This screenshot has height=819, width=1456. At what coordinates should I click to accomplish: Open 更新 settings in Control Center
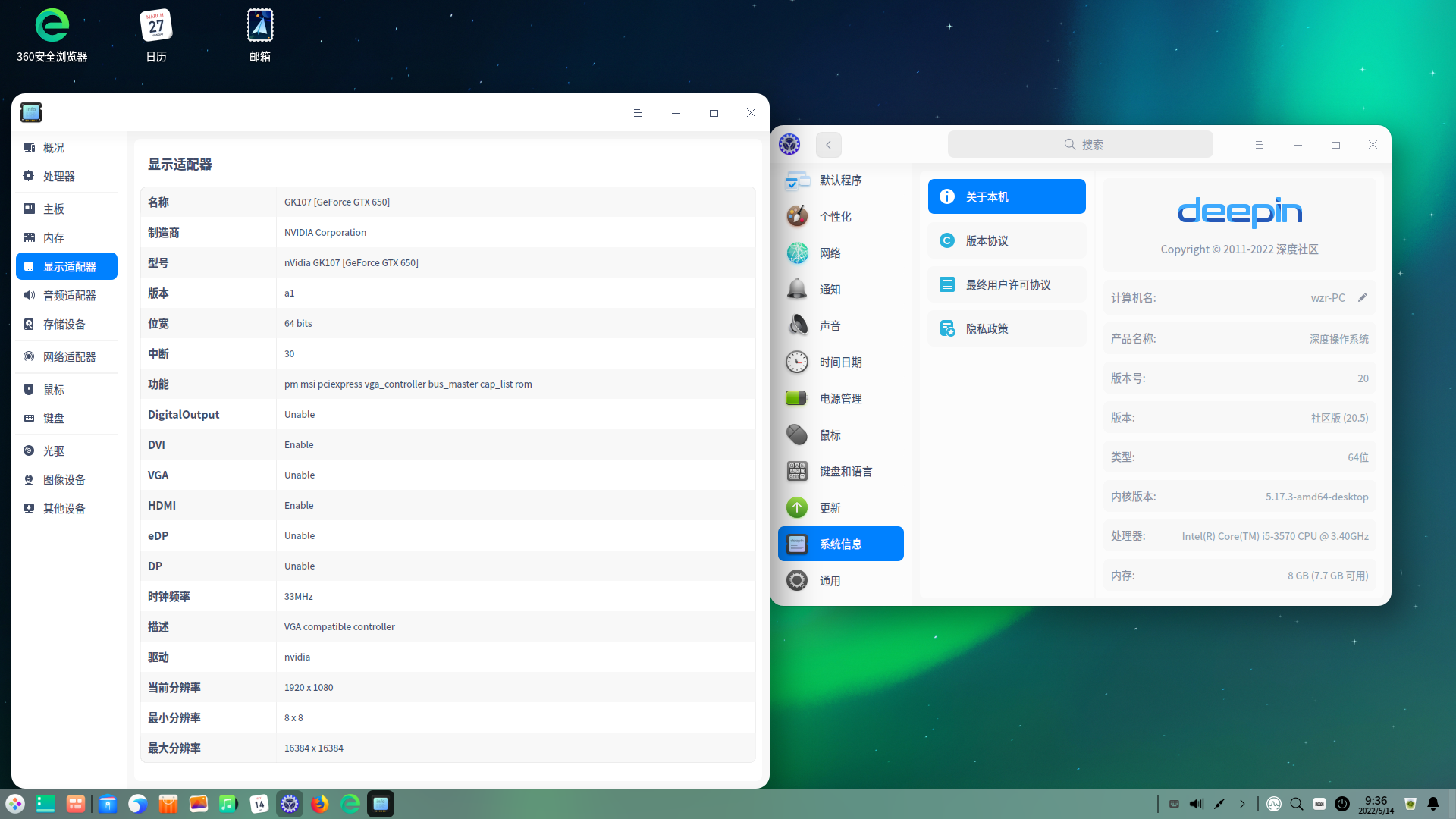point(830,507)
